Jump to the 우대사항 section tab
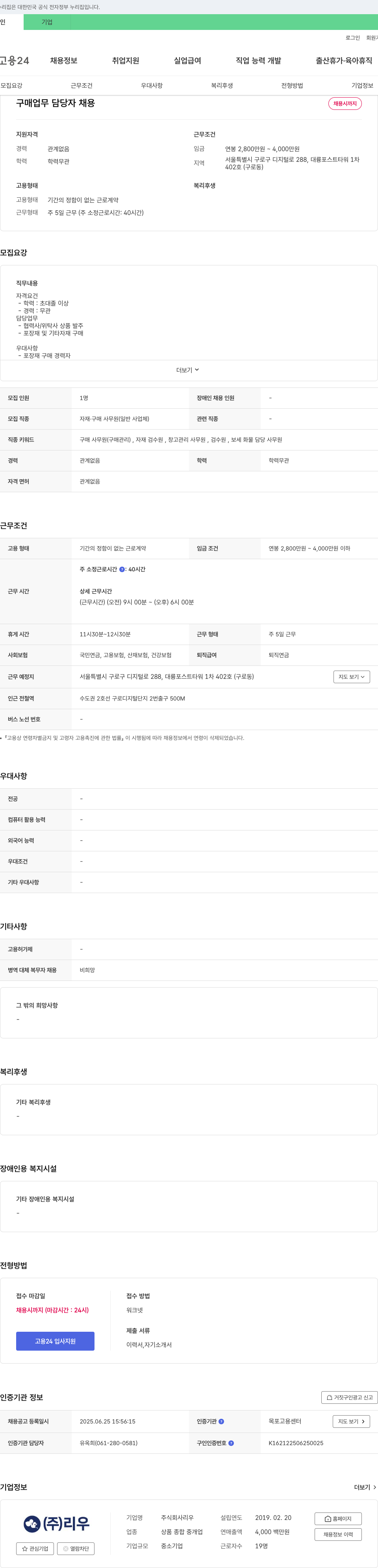Screen dimensions: 378x1568 152,85
